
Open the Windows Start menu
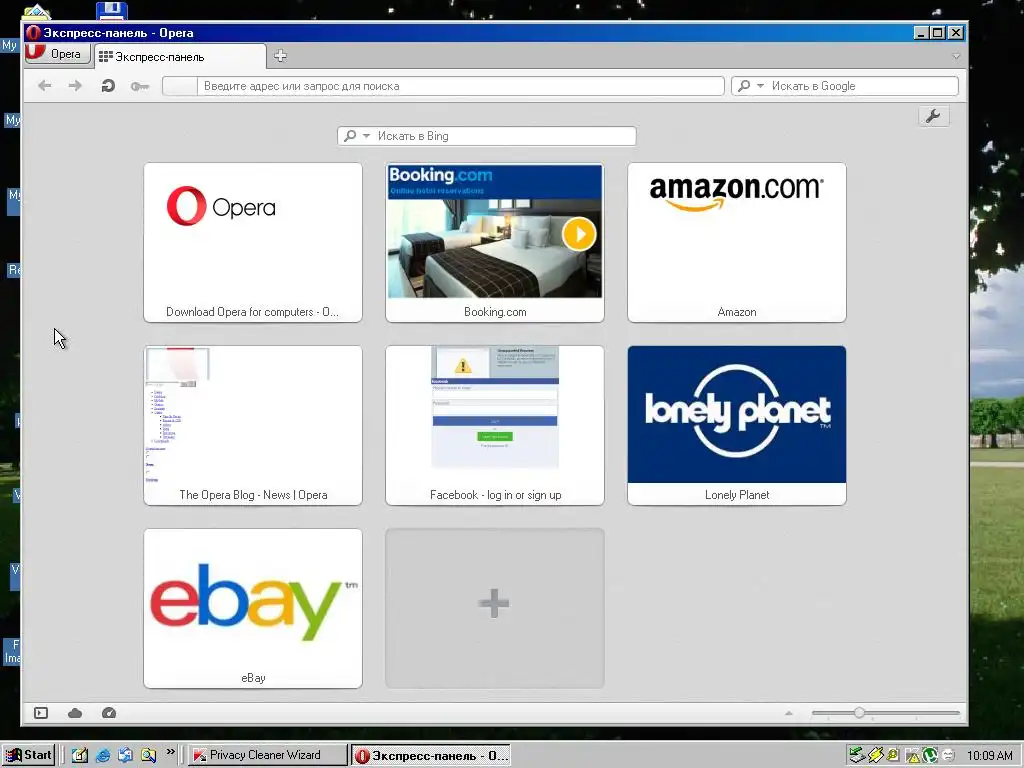coord(28,755)
